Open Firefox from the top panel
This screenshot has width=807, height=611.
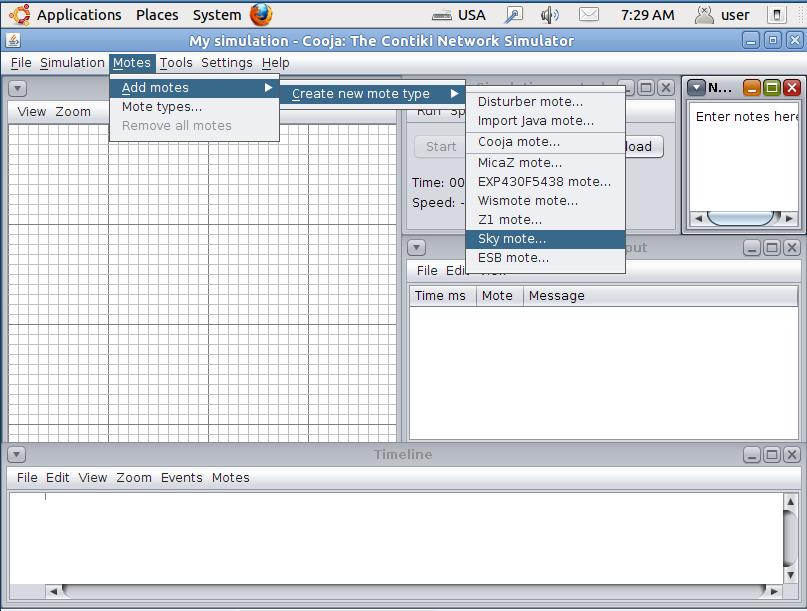pyautogui.click(x=261, y=14)
